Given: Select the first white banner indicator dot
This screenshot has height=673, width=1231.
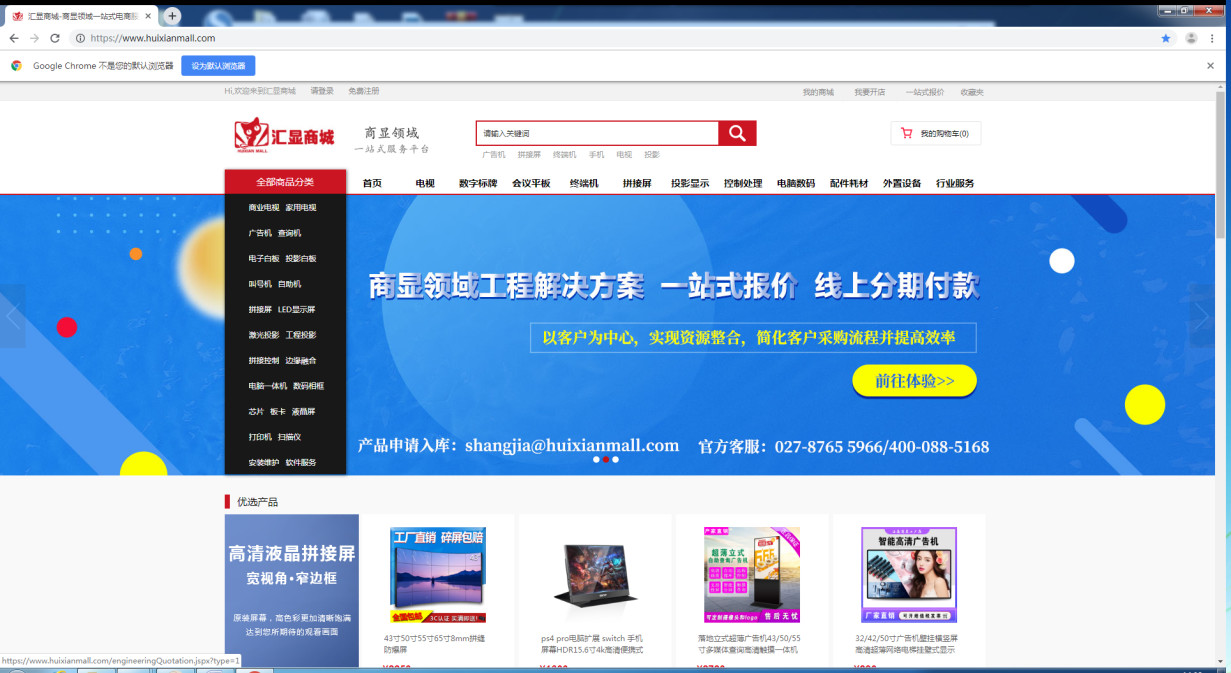Looking at the screenshot, I should pyautogui.click(x=597, y=460).
